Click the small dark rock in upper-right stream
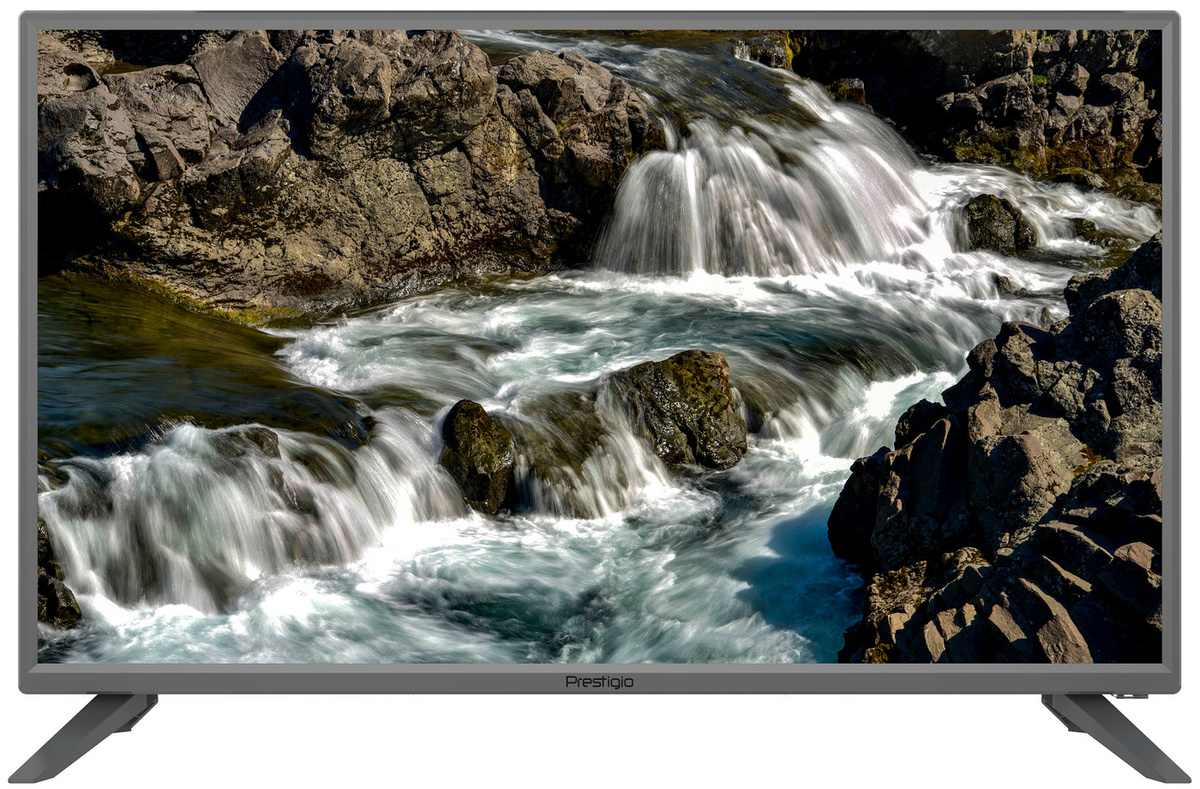The height and width of the screenshot is (789, 1200). 997,224
